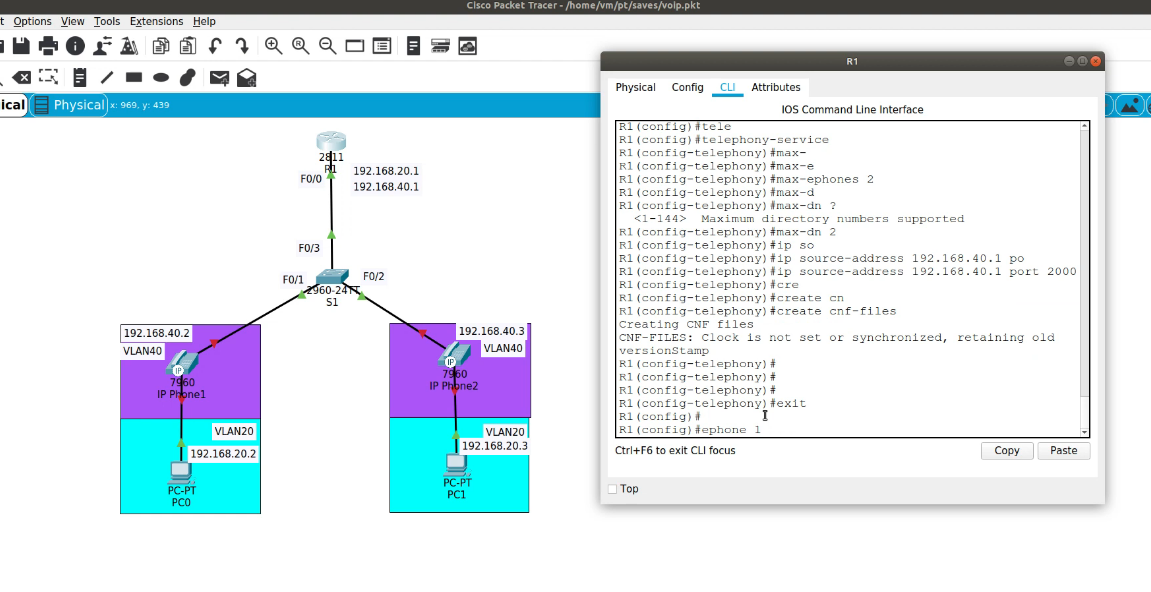Screen dimensions: 1151x592
Task: Click the VLAN40 label by IP Phone1
Action: point(142,351)
